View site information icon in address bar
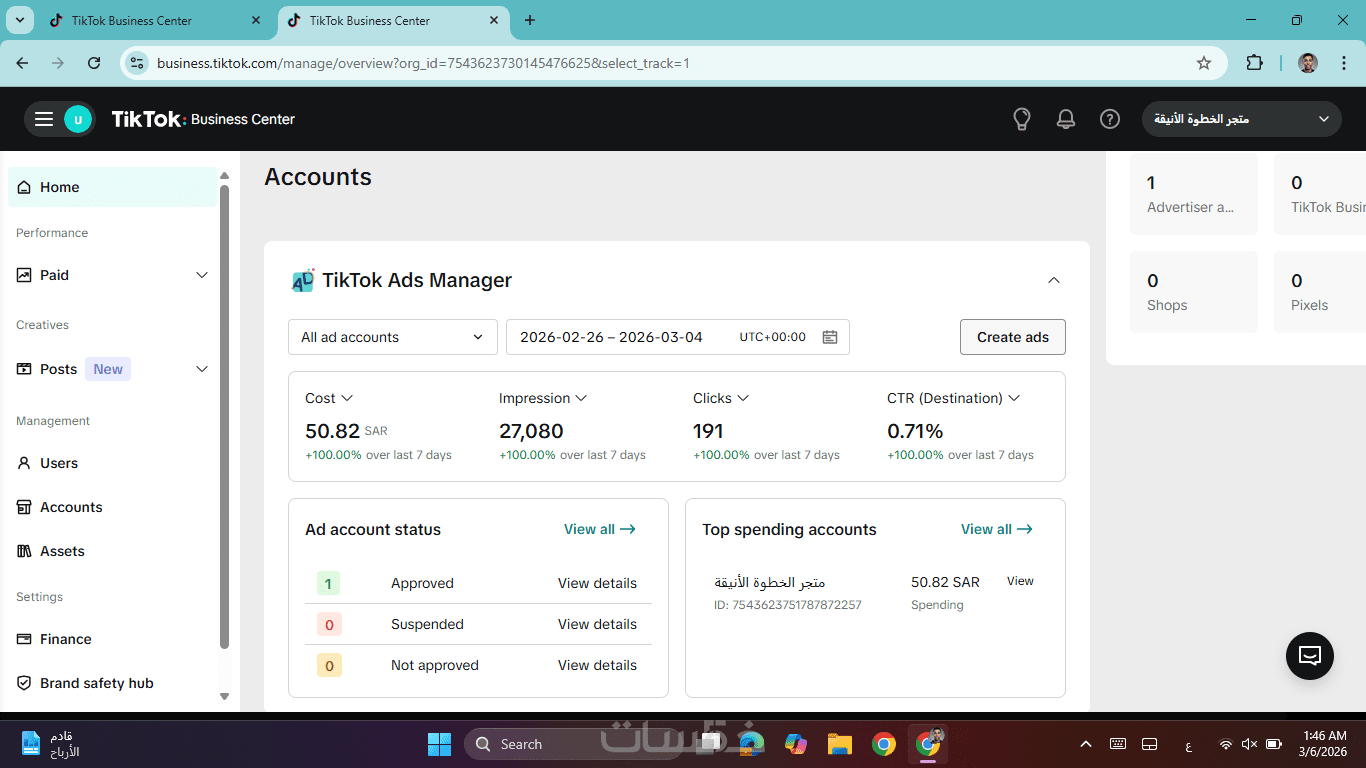Viewport: 1366px width, 768px height. [x=135, y=63]
